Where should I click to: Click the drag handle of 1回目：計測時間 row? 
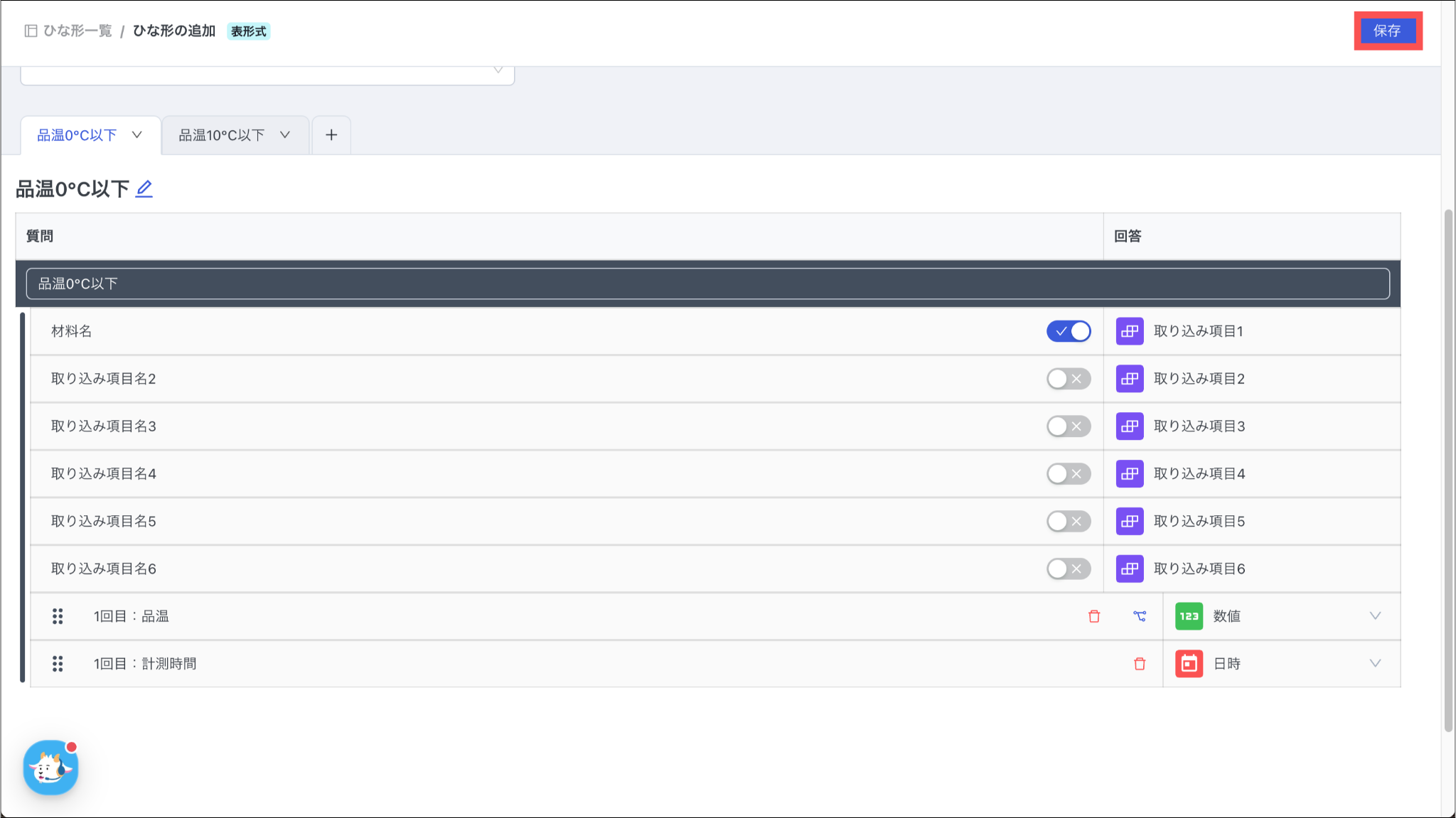point(58,664)
